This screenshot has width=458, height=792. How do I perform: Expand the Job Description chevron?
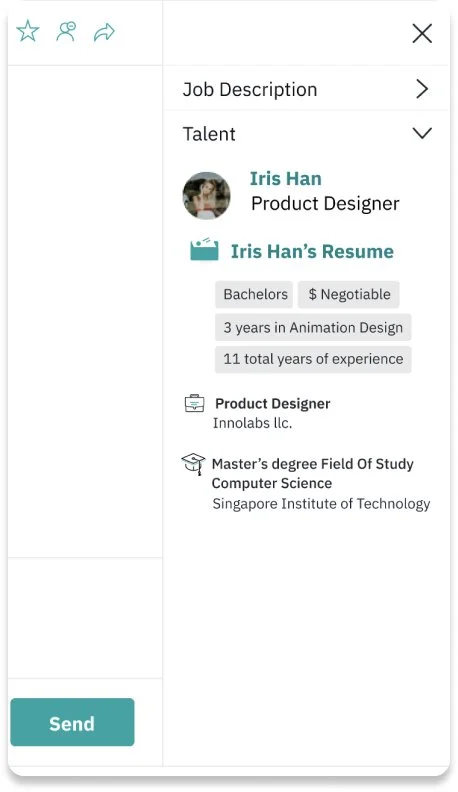[422, 89]
